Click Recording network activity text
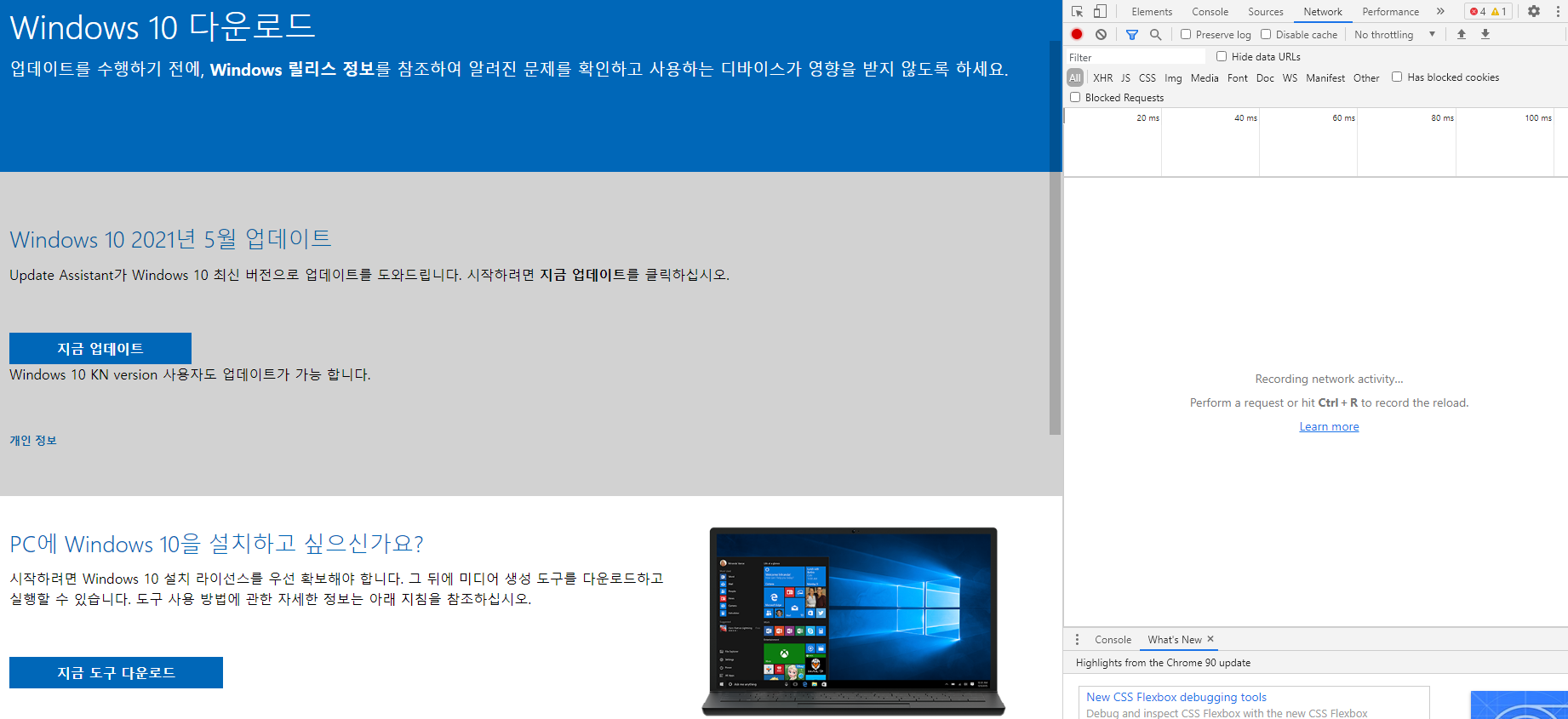Screen dimensions: 1568x719 click(1329, 379)
